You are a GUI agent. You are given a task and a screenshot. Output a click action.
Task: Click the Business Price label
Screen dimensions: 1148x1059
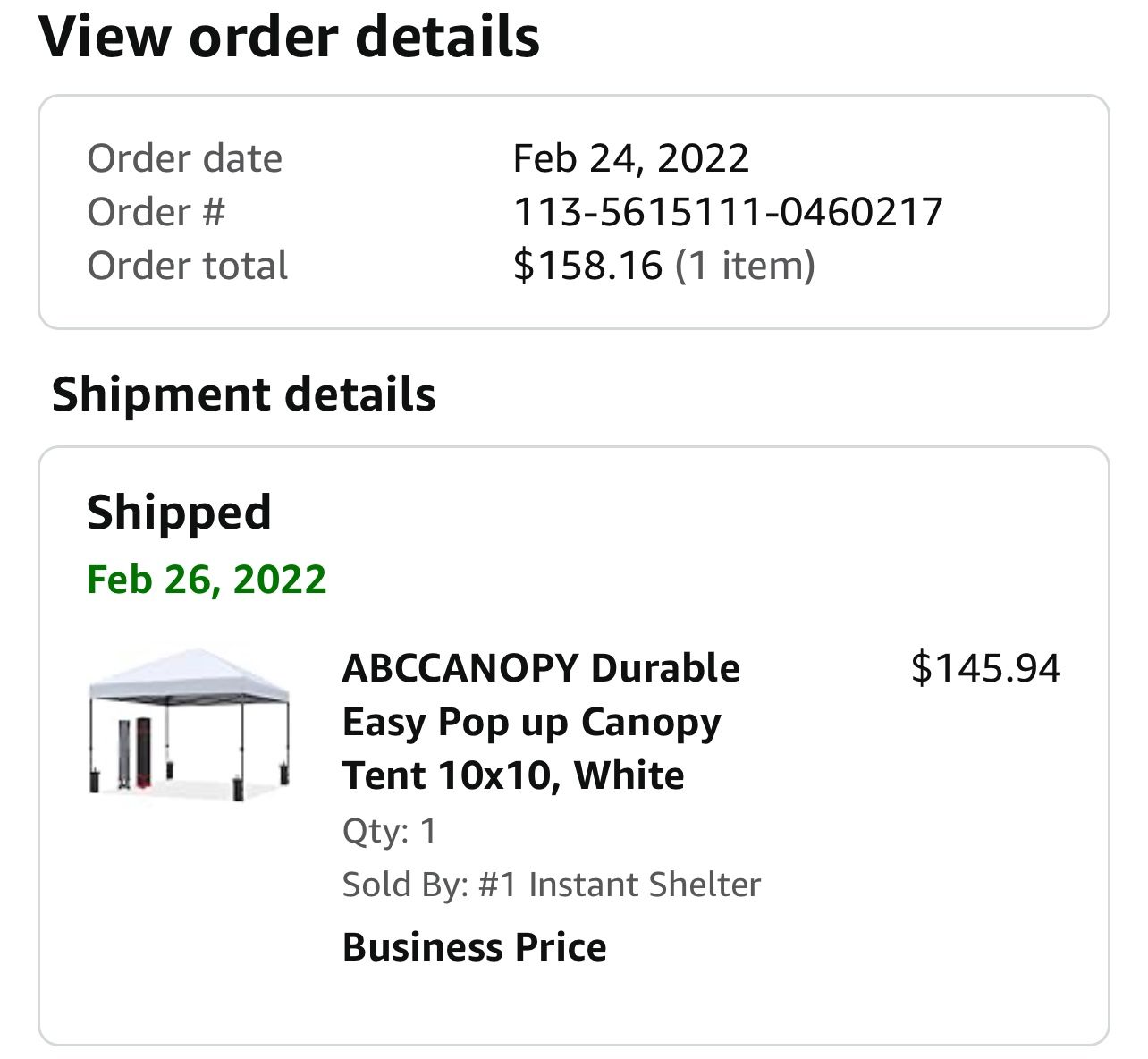[x=474, y=946]
